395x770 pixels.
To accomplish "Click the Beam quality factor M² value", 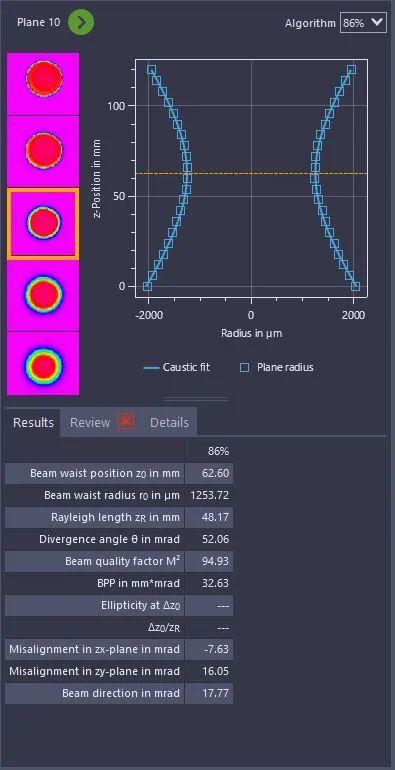I will (209, 561).
